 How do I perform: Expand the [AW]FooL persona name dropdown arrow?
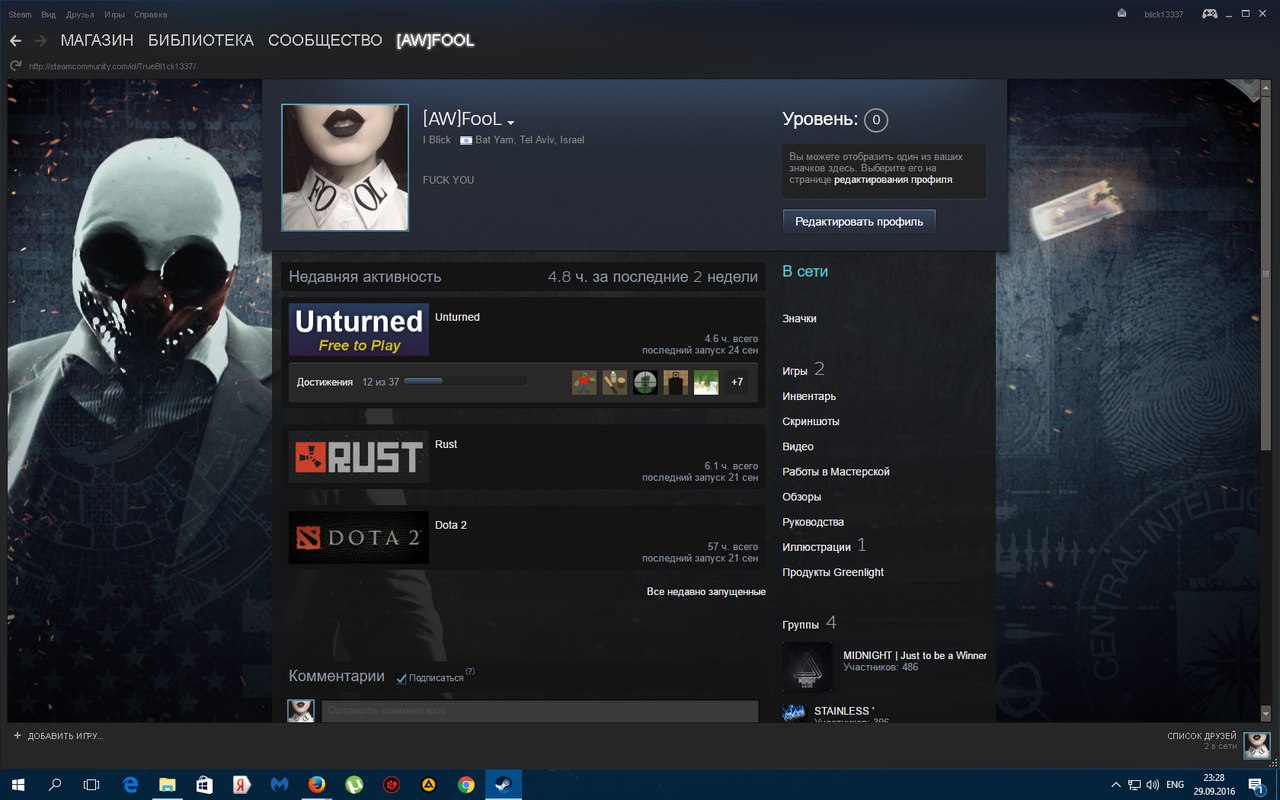coord(510,122)
